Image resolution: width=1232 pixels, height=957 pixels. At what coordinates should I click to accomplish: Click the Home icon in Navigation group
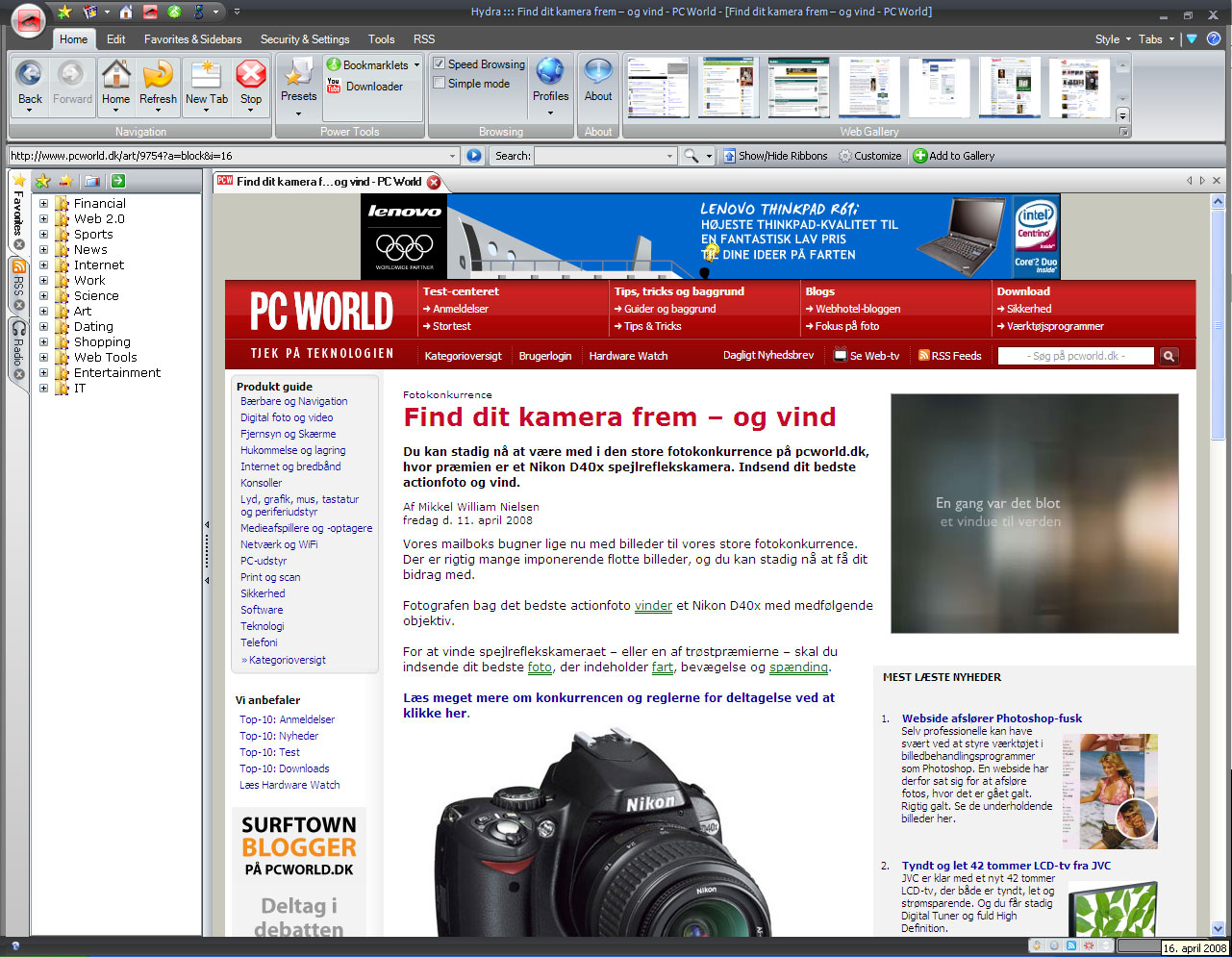[115, 77]
